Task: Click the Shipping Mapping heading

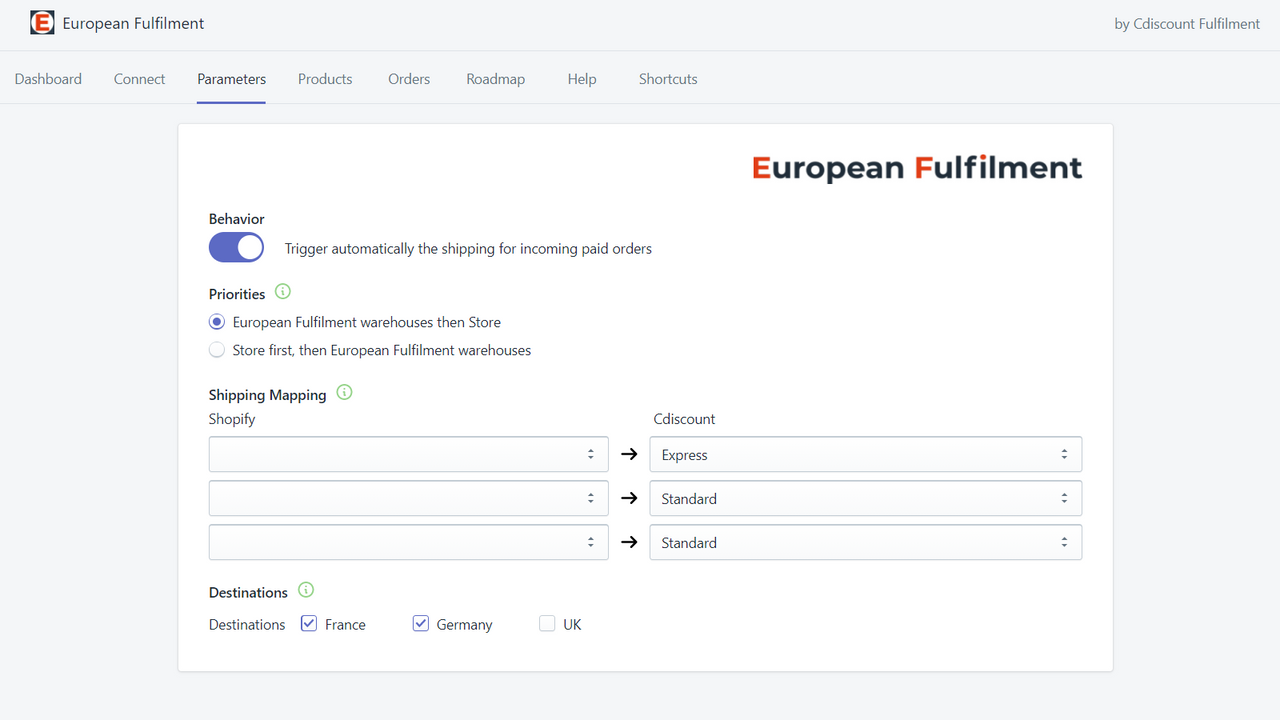Action: (x=267, y=395)
